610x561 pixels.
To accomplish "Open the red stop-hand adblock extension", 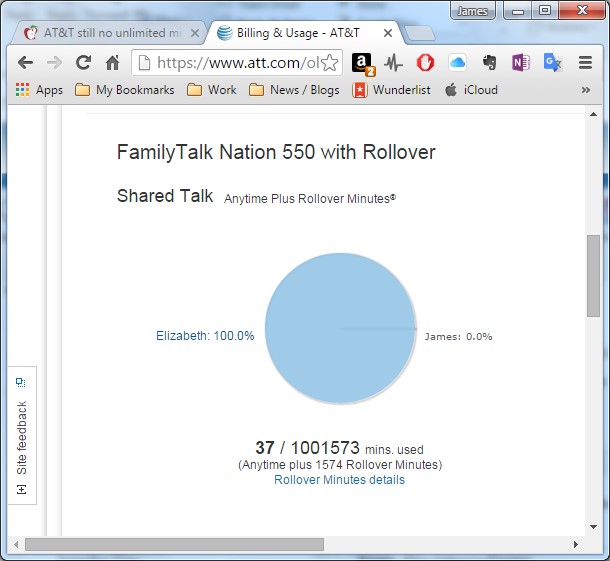I will pyautogui.click(x=425, y=63).
